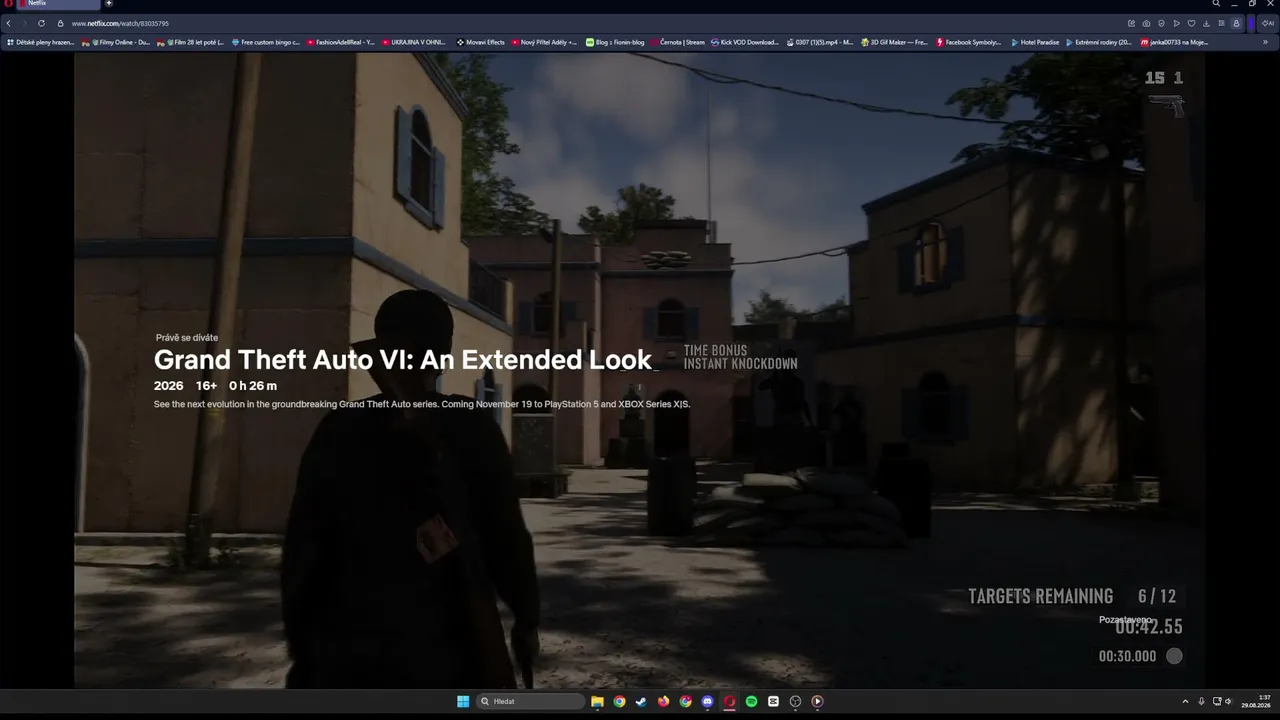Open the player icon in address bar
Screen dimensions: 1280x720
tap(1176, 23)
